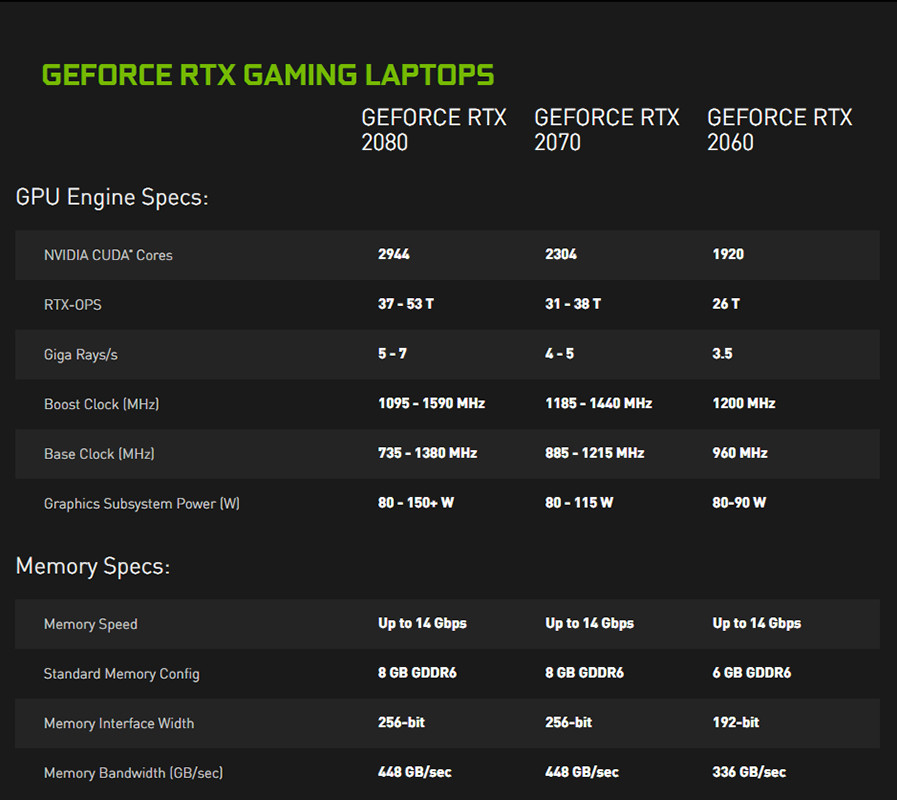Click the Boost Clock (MHz) row label
The height and width of the screenshot is (800, 897).
pyautogui.click(x=101, y=404)
